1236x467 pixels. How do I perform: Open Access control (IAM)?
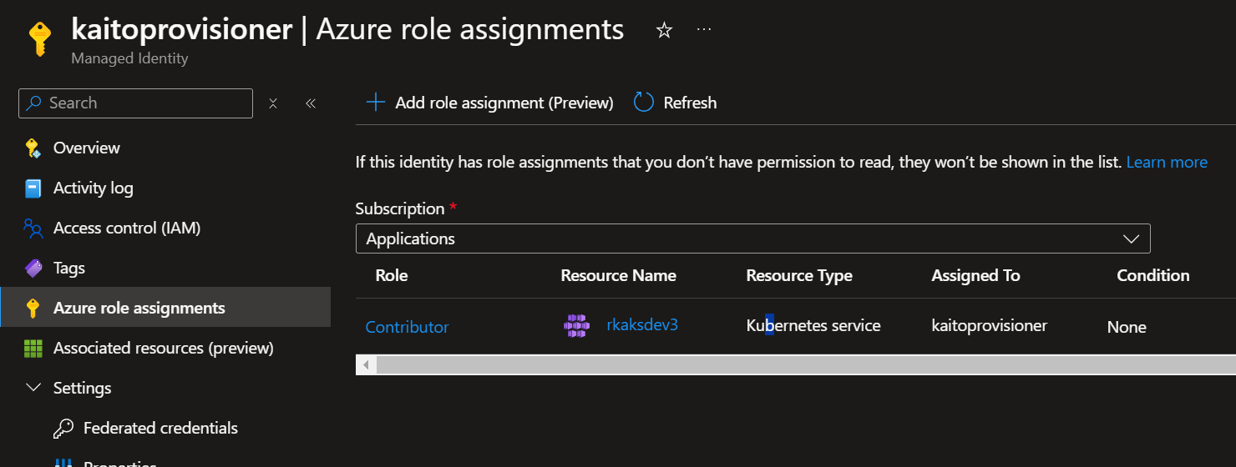126,228
